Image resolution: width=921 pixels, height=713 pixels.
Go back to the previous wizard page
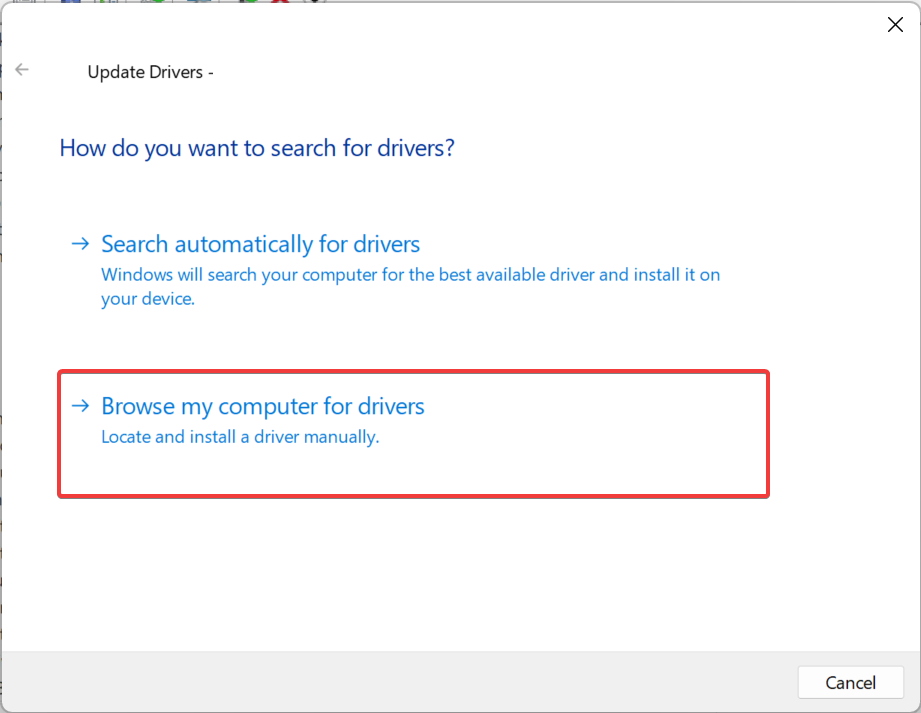(21, 69)
